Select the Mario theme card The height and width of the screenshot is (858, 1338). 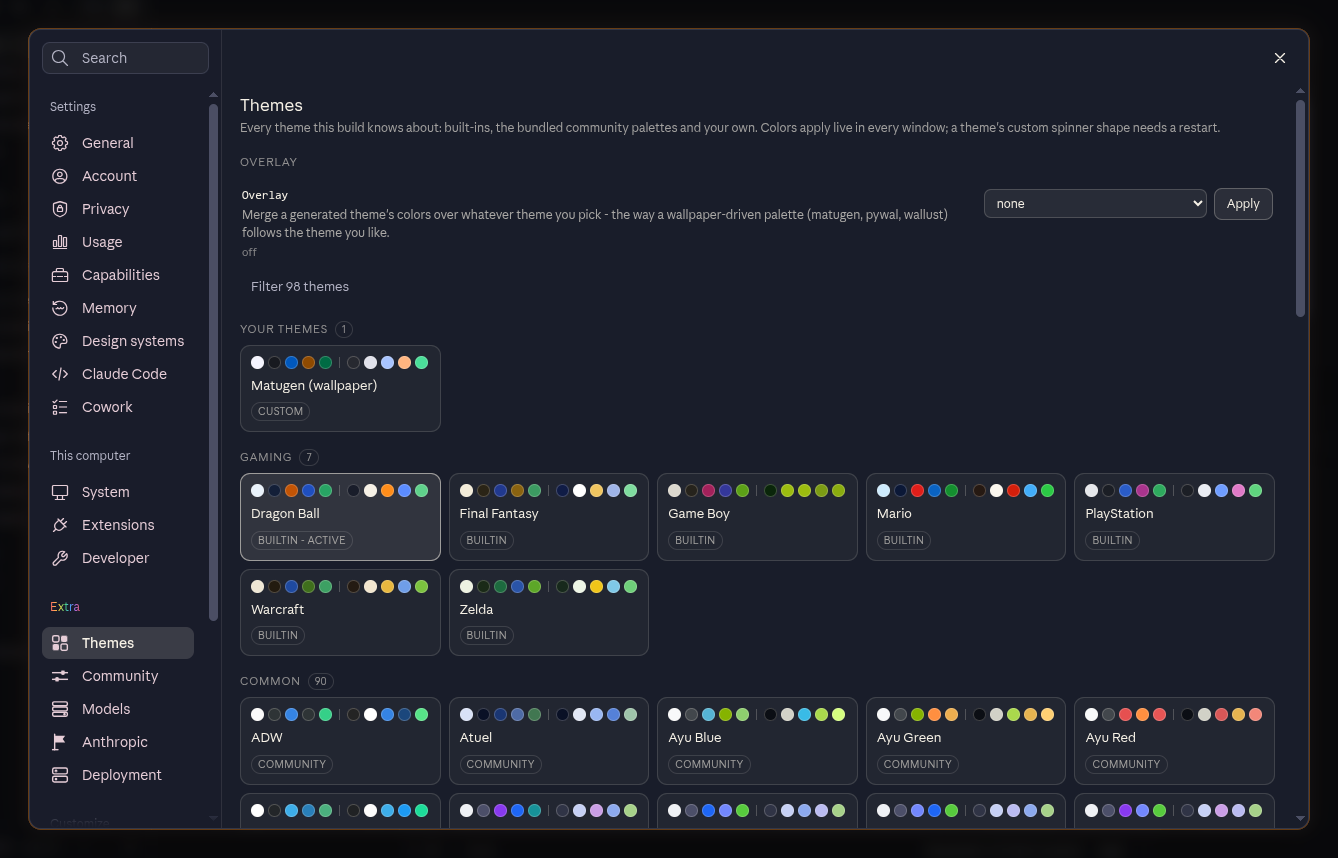pyautogui.click(x=966, y=517)
